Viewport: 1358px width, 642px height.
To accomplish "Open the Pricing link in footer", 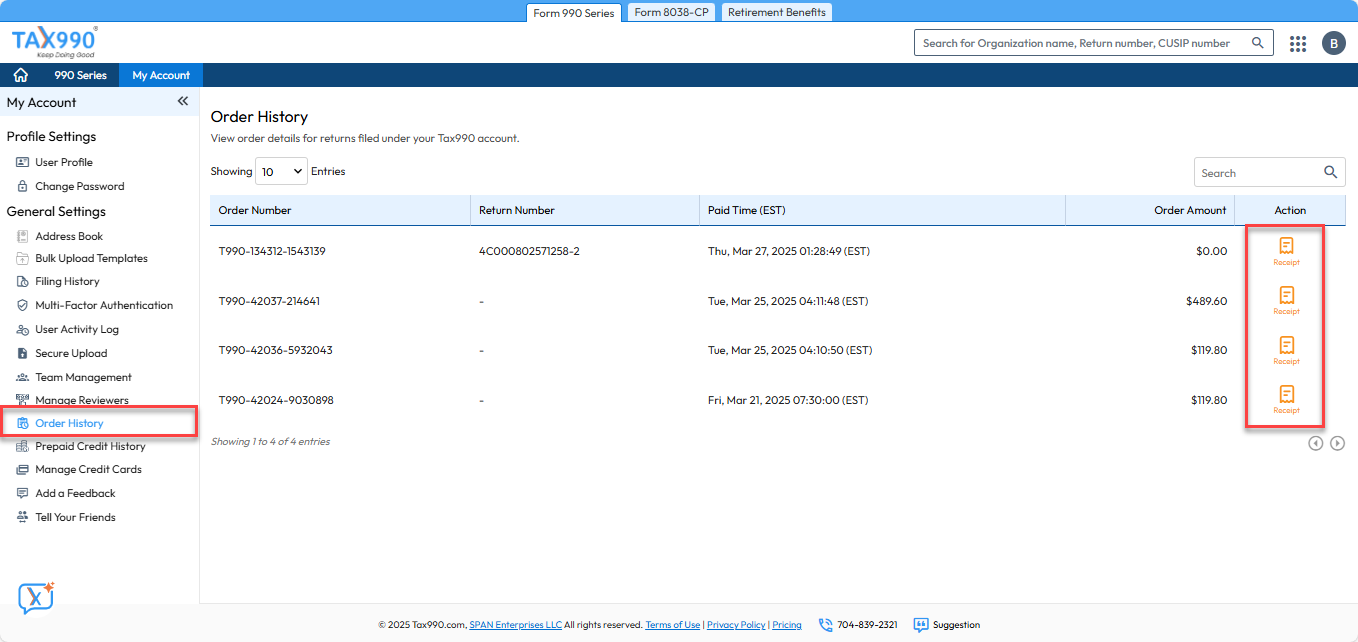I will tap(787, 625).
